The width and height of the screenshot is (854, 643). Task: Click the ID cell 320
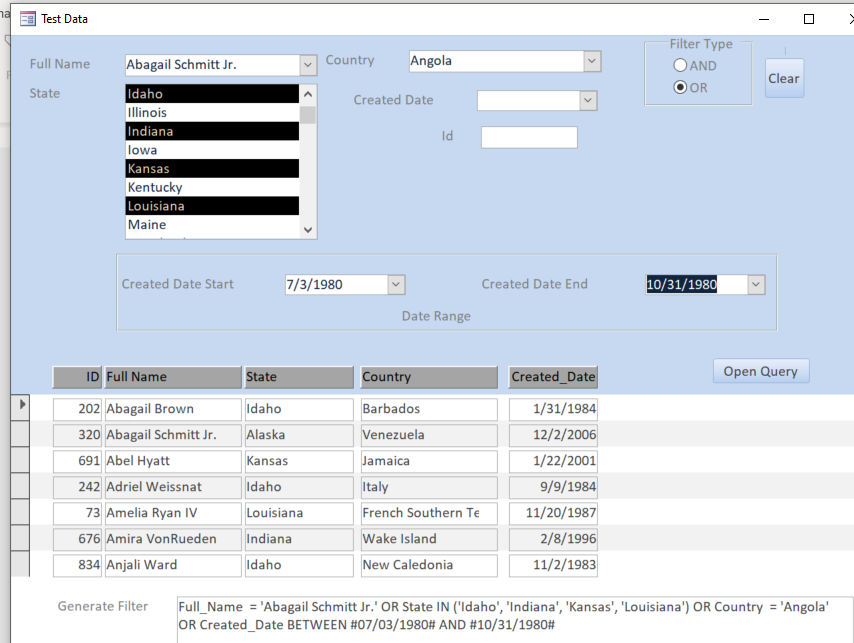(x=77, y=435)
